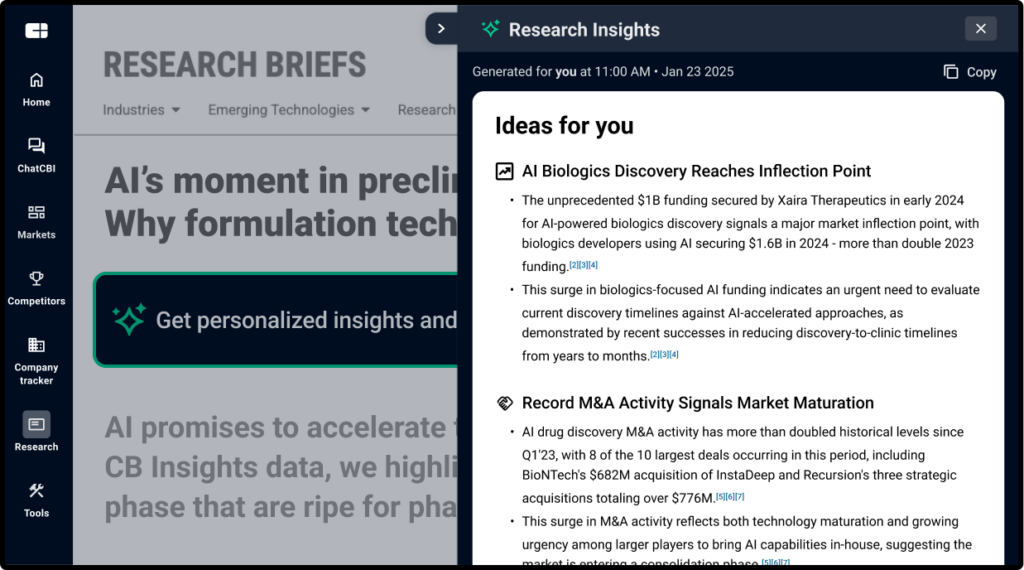The image size is (1024, 570).
Task: Close the Research Insights panel
Action: pos(980,29)
